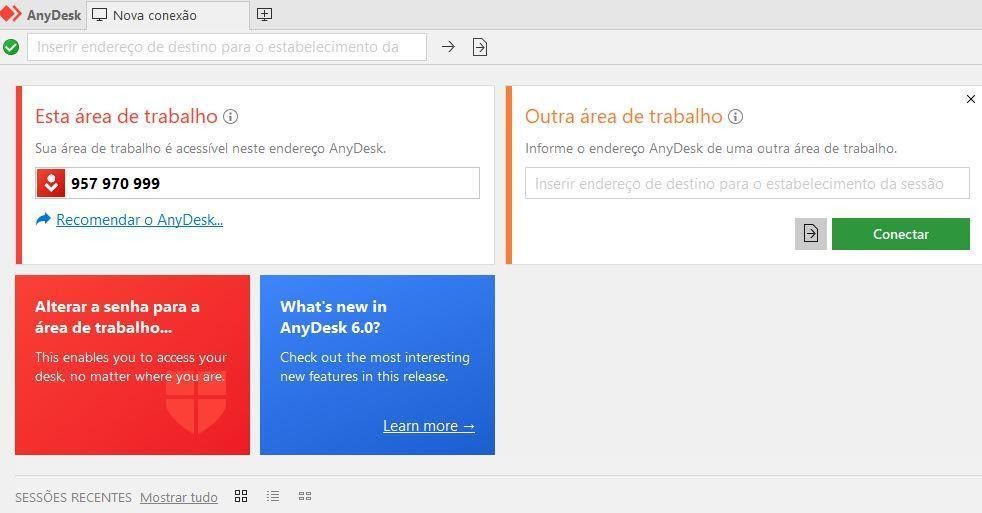Select the address 957 970 999
Image resolution: width=982 pixels, height=513 pixels.
point(115,184)
